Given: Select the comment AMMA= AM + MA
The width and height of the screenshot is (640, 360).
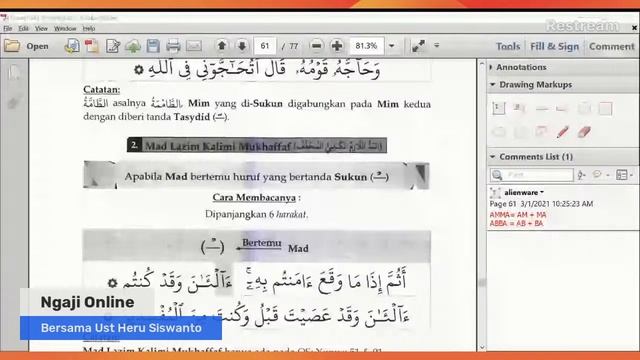Looking at the screenshot, I should (518, 215).
